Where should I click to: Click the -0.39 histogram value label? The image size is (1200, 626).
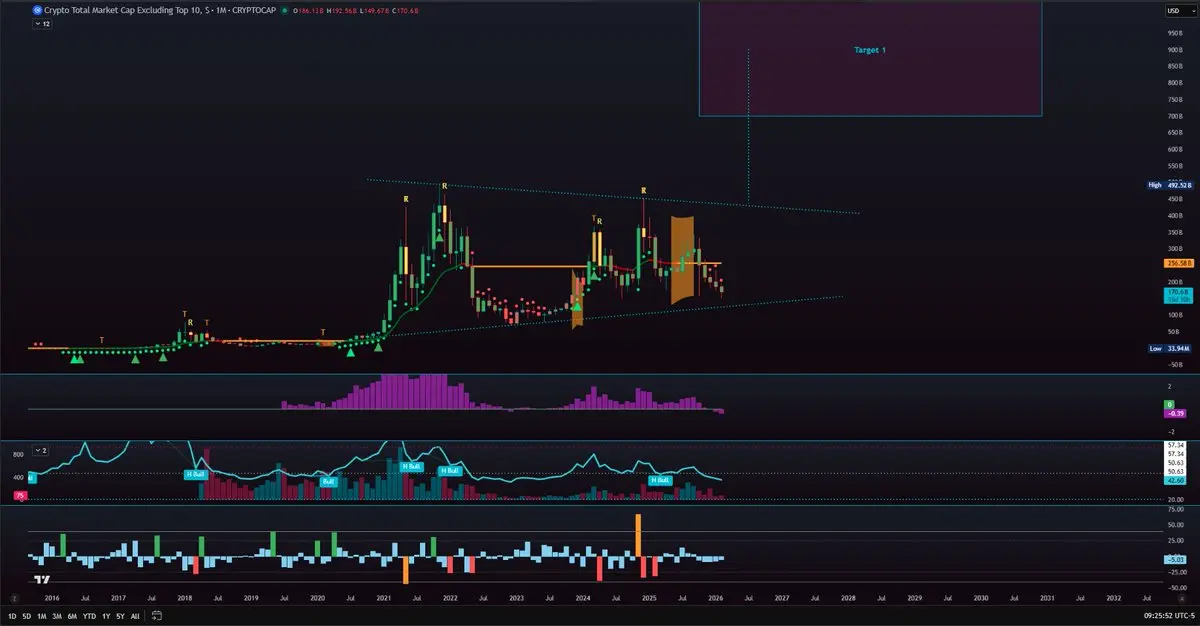(x=1175, y=413)
